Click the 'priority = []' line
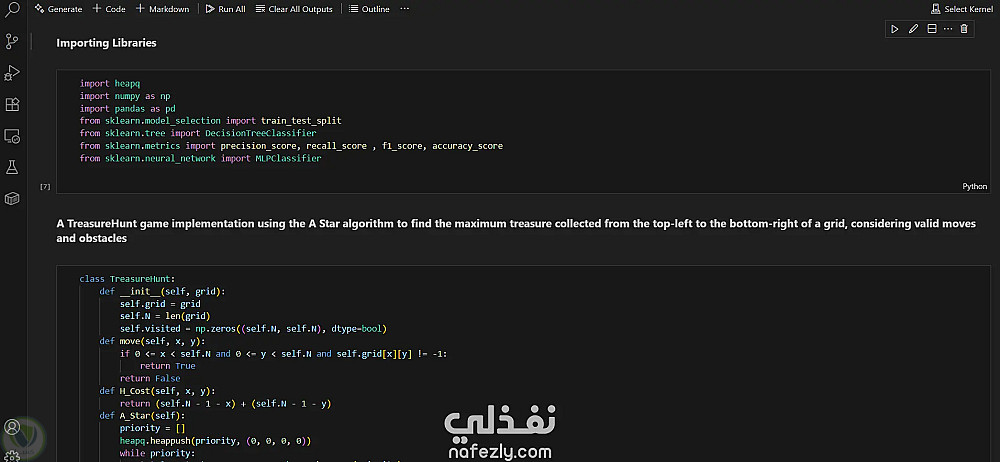This screenshot has height=462, width=1000. pyautogui.click(x=152, y=428)
